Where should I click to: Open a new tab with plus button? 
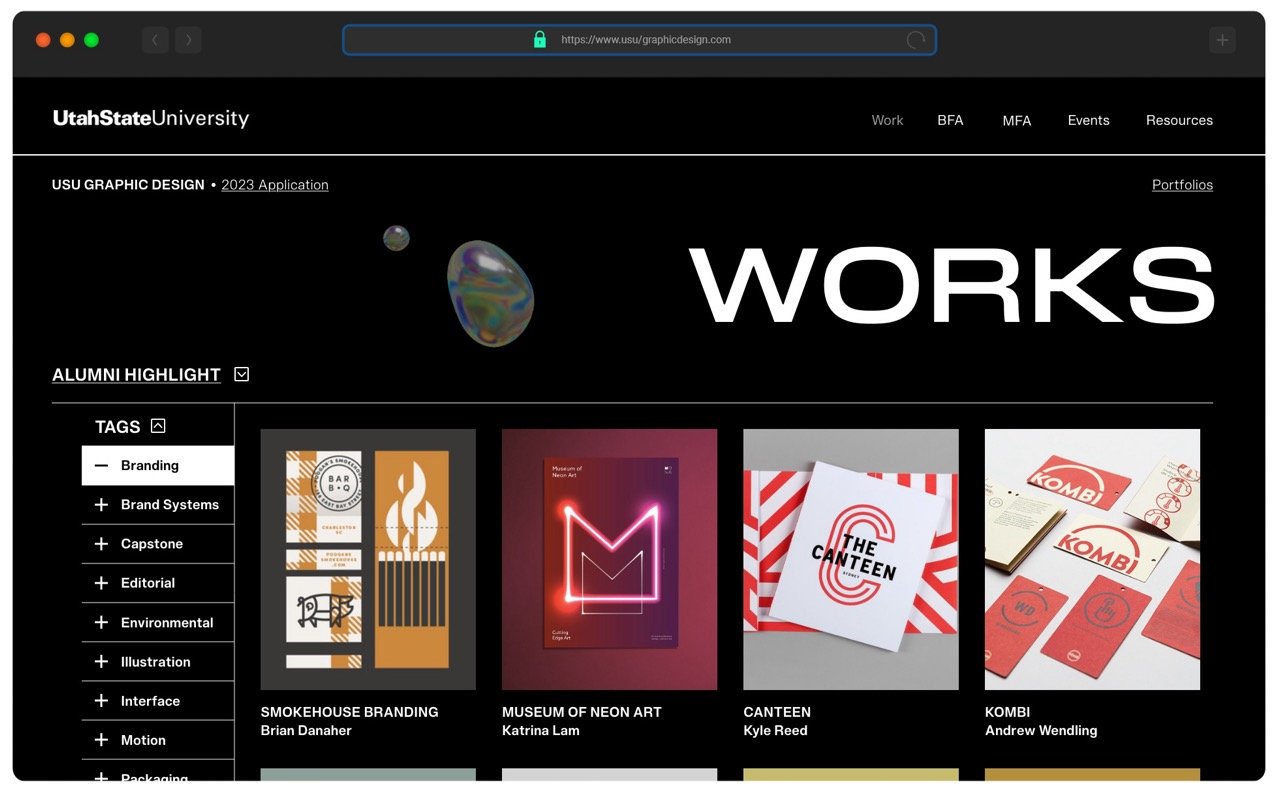[x=1222, y=40]
